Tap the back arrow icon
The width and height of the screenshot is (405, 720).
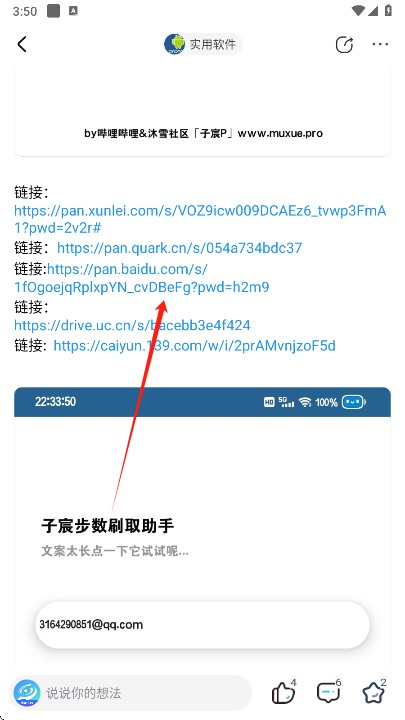point(22,44)
